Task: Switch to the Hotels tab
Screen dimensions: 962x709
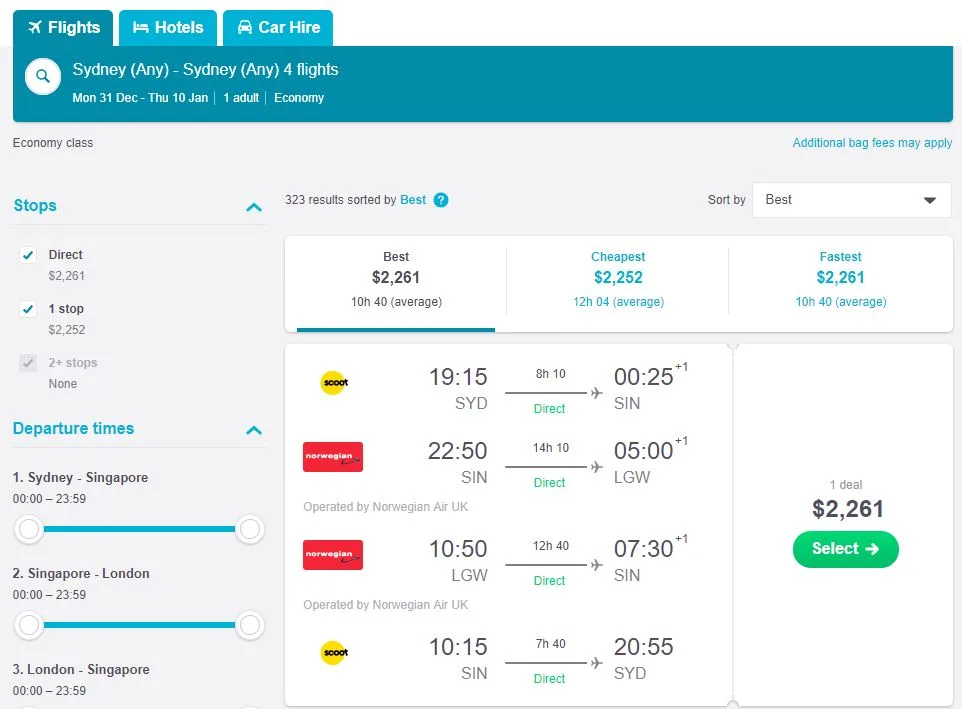Action: point(168,27)
